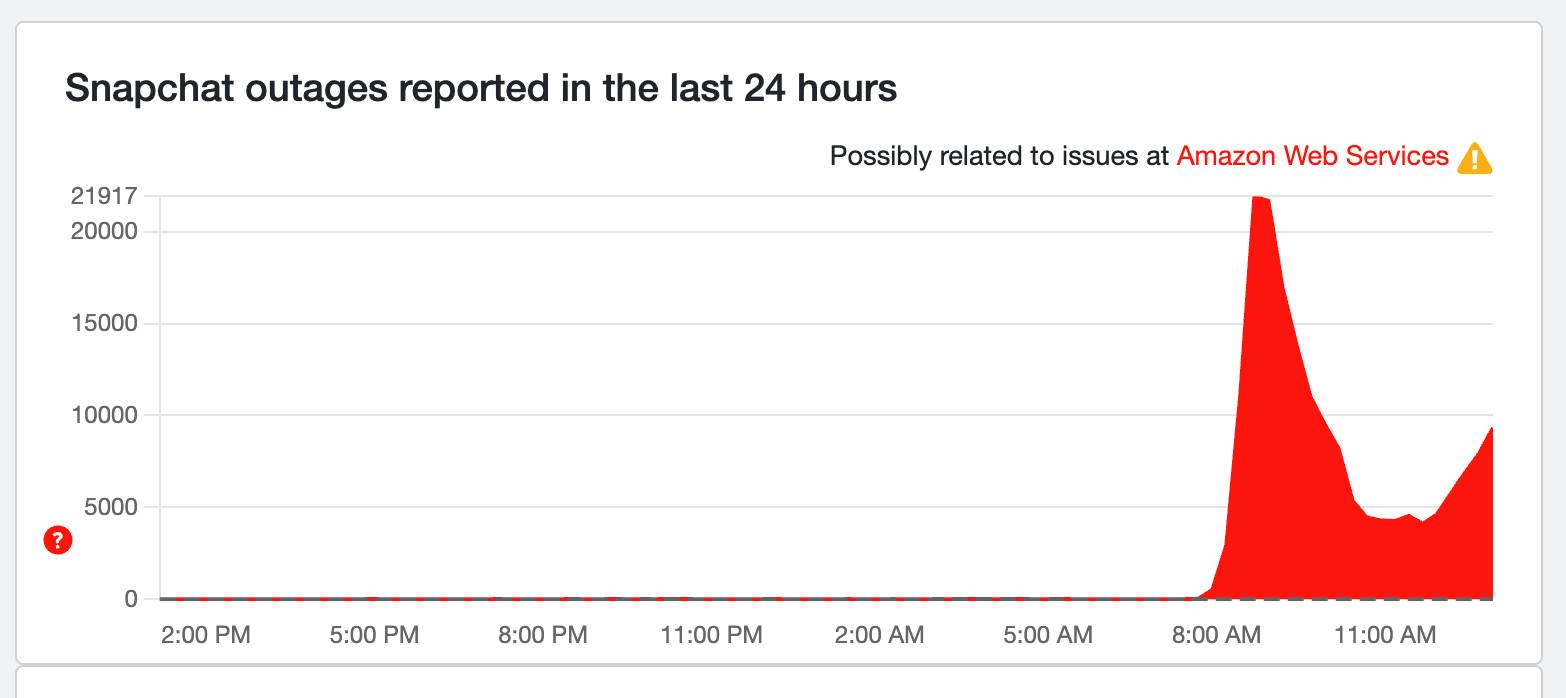
Task: Click the 20000 y-axis label
Action: (103, 232)
